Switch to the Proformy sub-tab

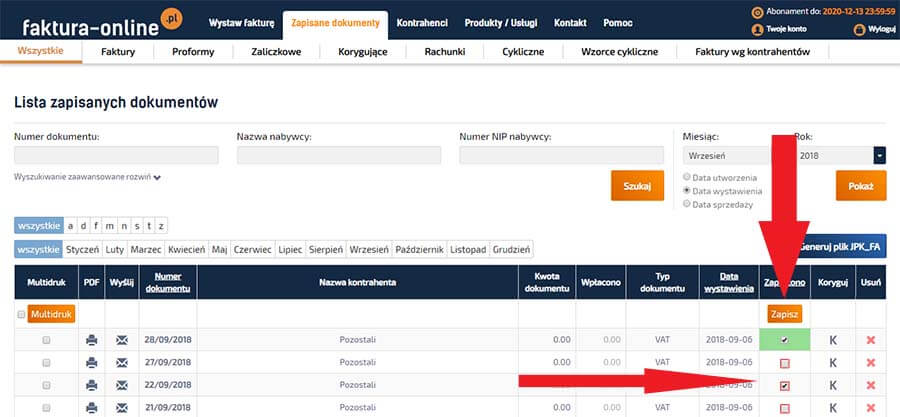193,52
